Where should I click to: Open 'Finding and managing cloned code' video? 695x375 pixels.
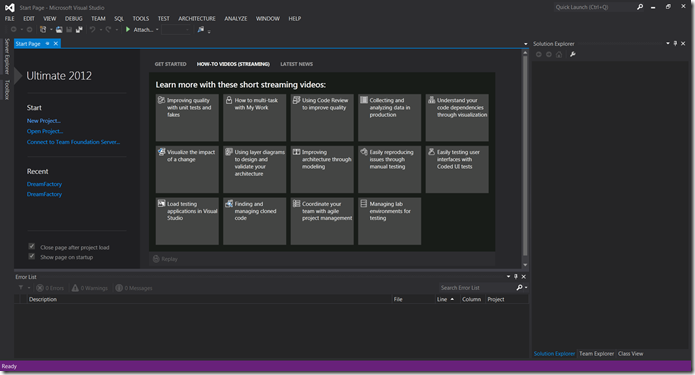[254, 221]
